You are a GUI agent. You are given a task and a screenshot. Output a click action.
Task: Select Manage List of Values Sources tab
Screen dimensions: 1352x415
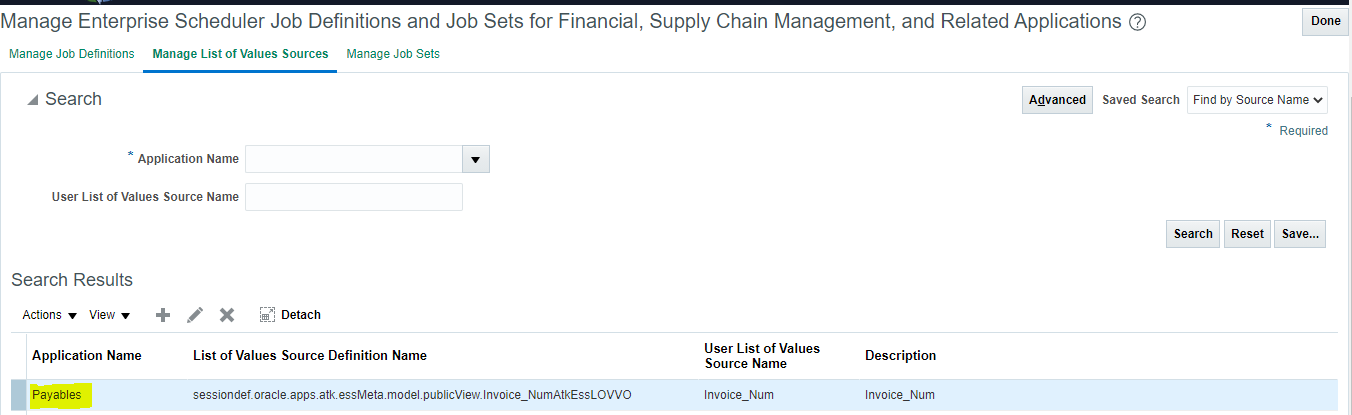point(240,54)
